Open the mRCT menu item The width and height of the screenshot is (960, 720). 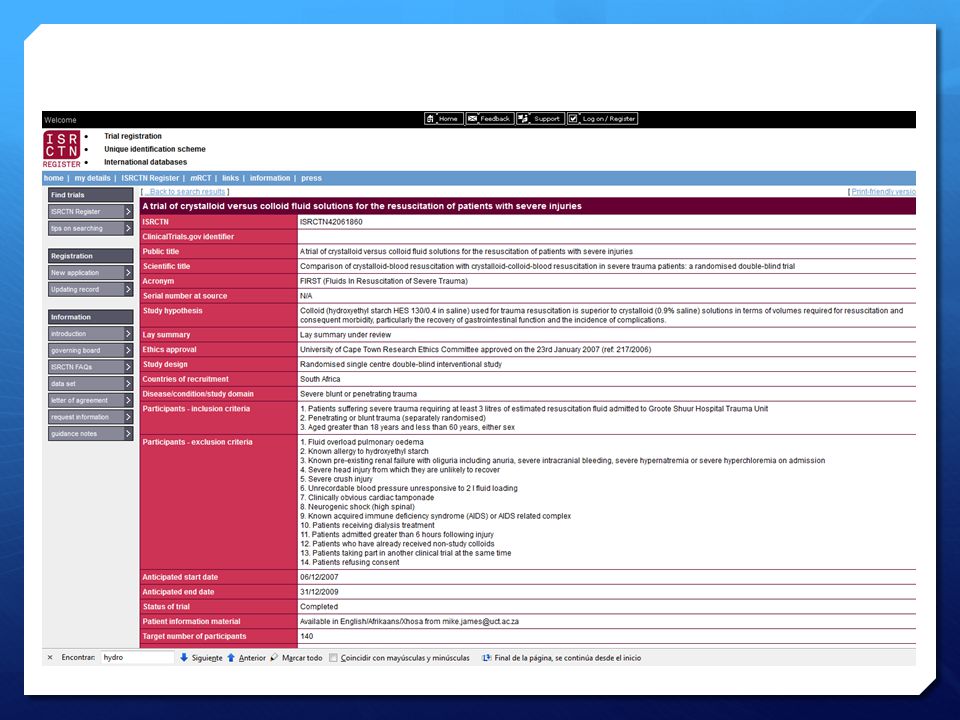(x=200, y=178)
